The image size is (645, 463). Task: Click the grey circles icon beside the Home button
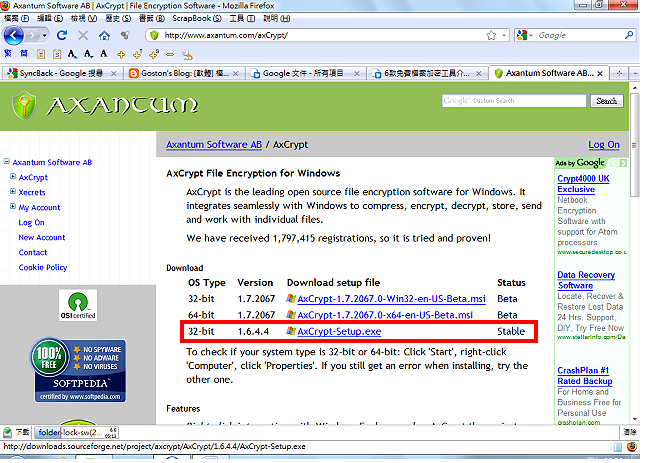coord(125,35)
